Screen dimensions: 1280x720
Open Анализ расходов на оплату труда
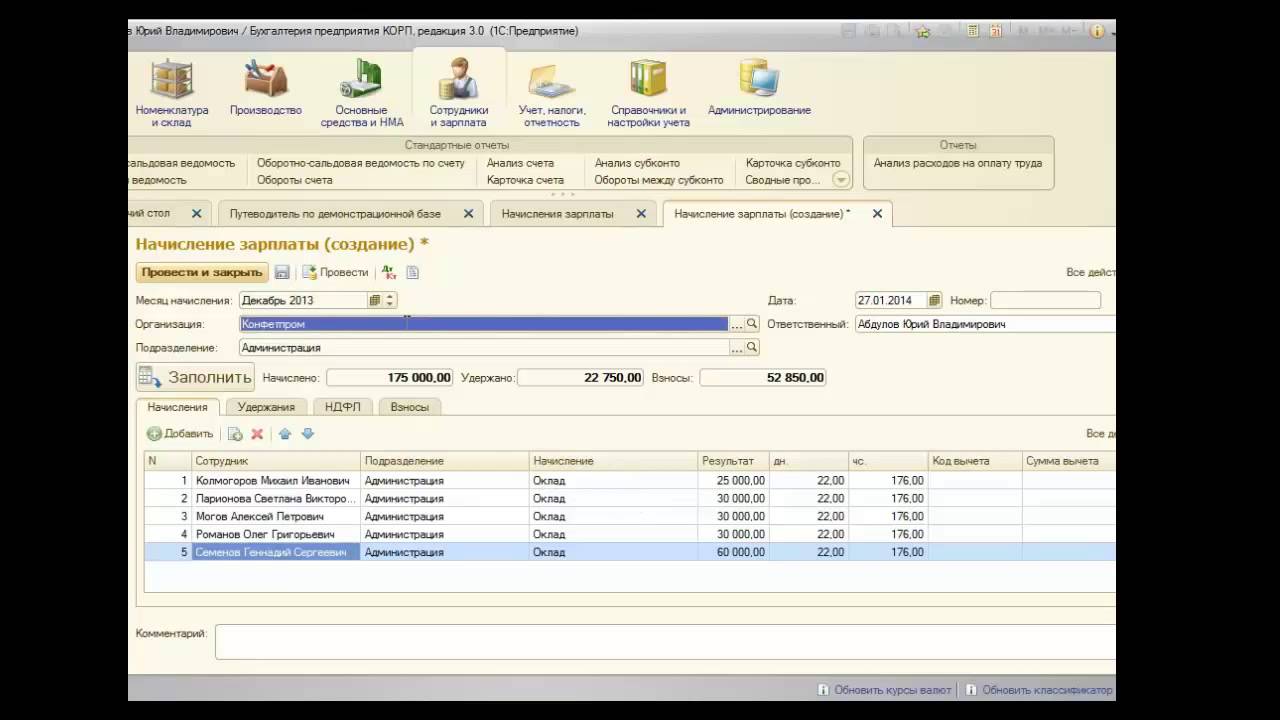pos(958,163)
